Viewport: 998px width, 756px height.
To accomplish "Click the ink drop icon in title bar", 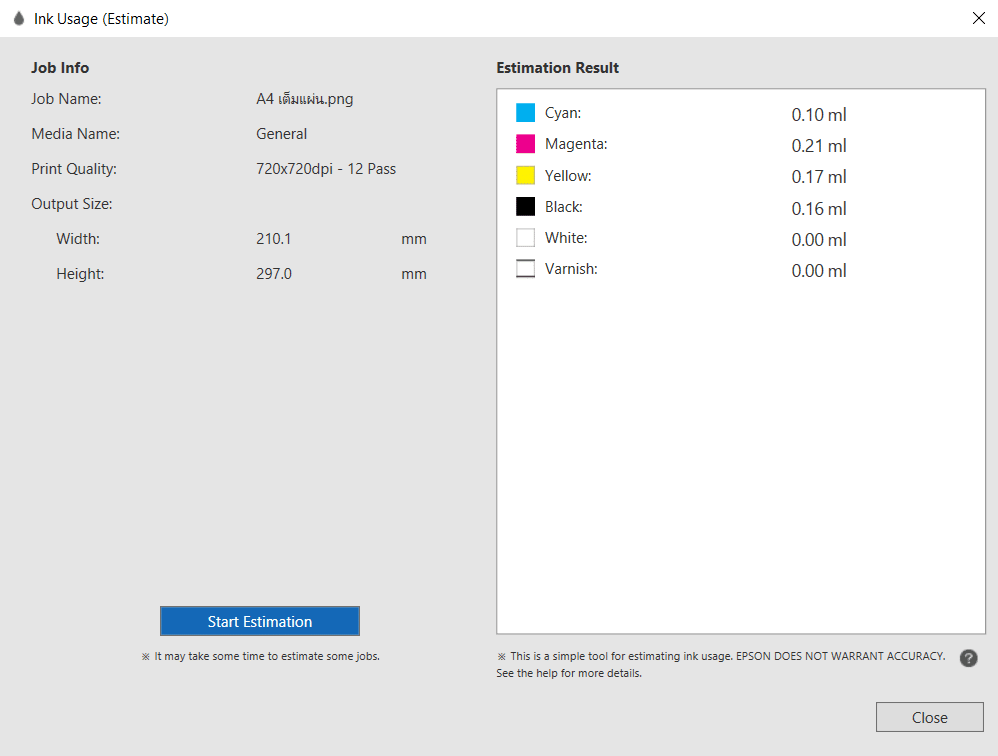I will (x=18, y=19).
